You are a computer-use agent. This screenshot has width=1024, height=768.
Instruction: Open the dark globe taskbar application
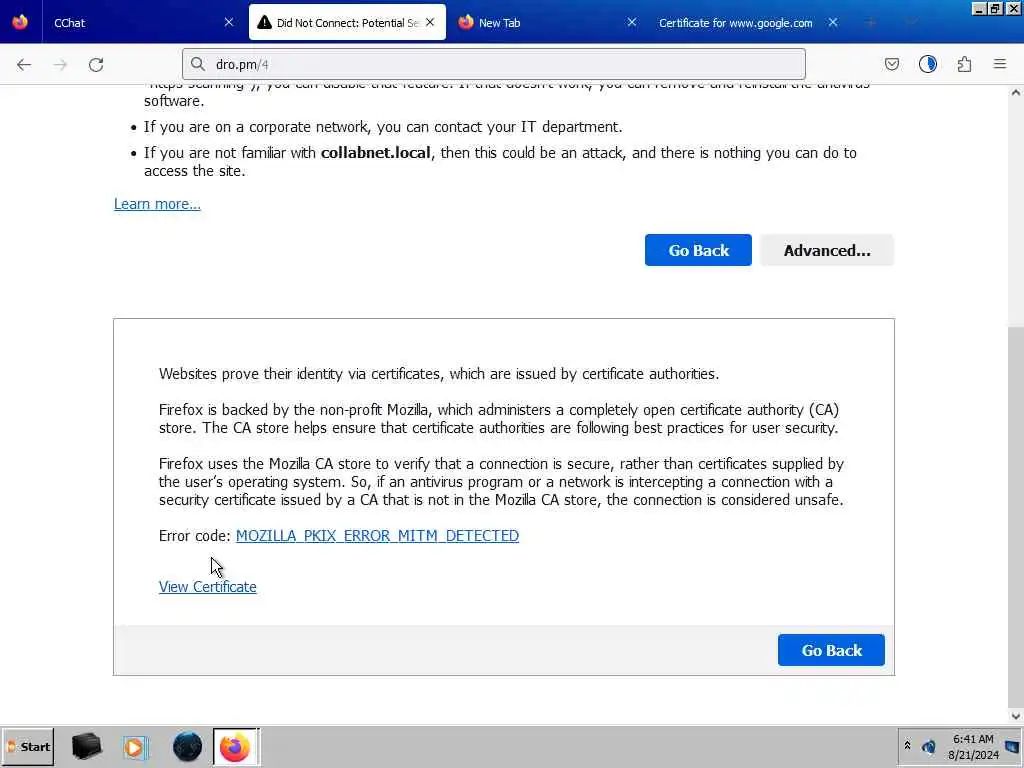pyautogui.click(x=187, y=746)
